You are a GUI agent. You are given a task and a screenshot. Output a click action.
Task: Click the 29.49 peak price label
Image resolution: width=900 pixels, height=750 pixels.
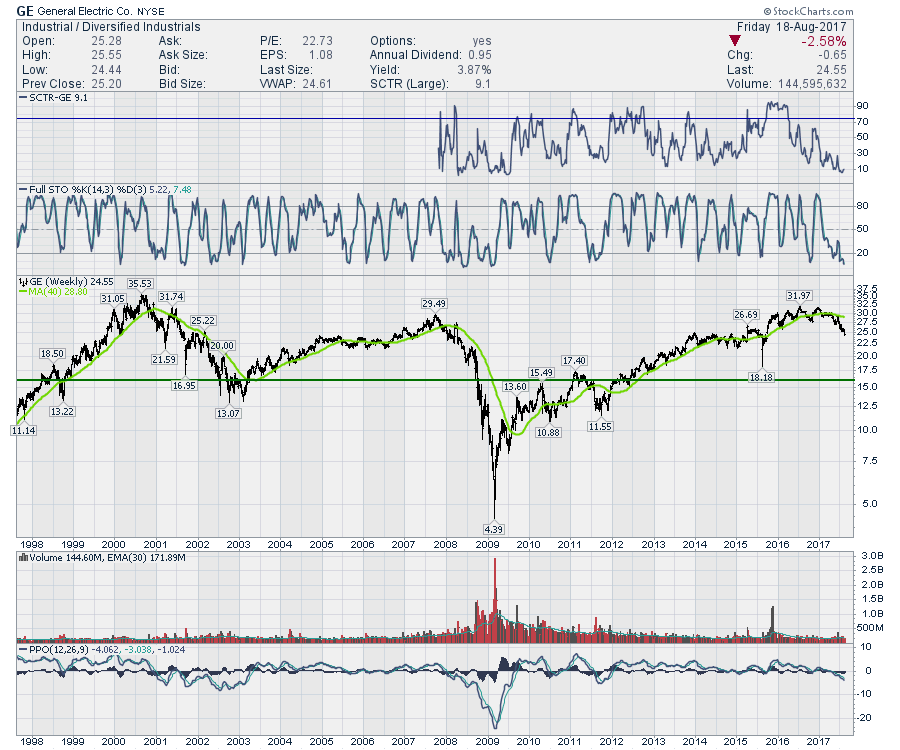click(x=434, y=304)
